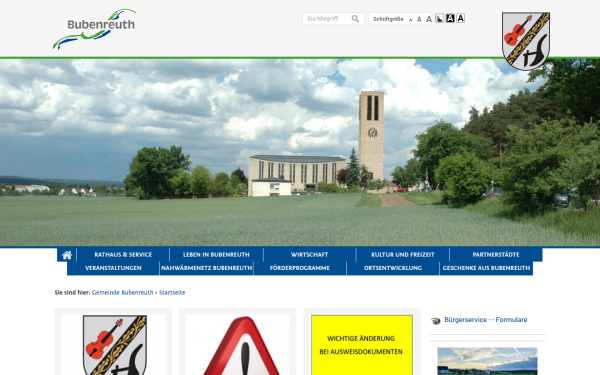
Task: Open the Geschenke aus Bubenreuth menu
Action: [x=486, y=268]
